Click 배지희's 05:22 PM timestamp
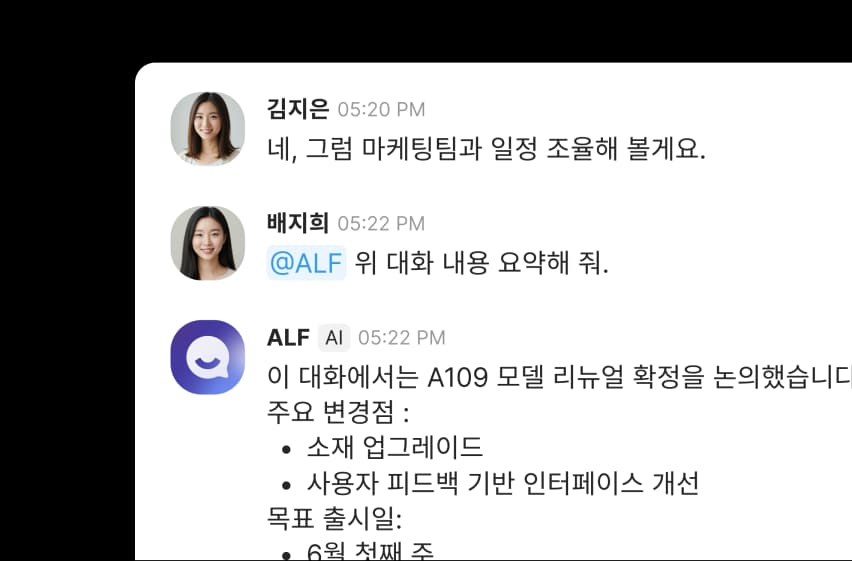 (381, 224)
